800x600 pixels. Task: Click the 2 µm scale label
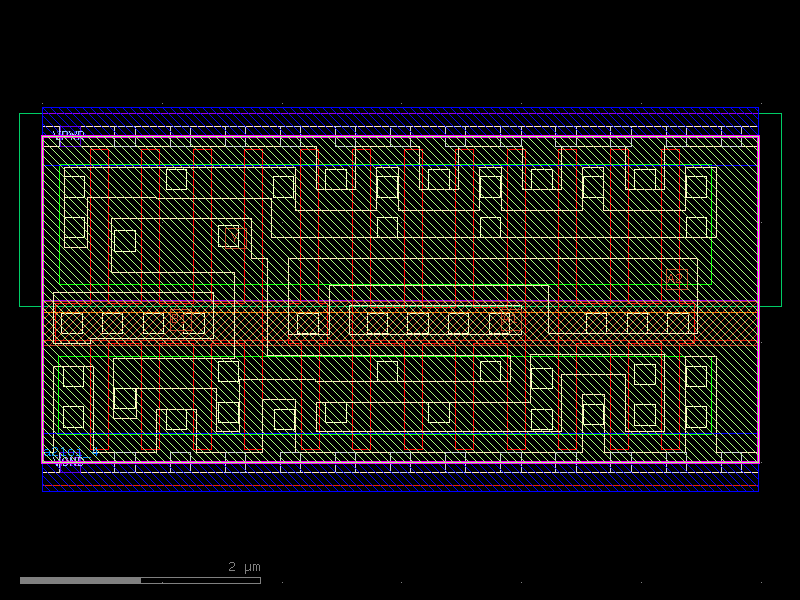coord(244,567)
